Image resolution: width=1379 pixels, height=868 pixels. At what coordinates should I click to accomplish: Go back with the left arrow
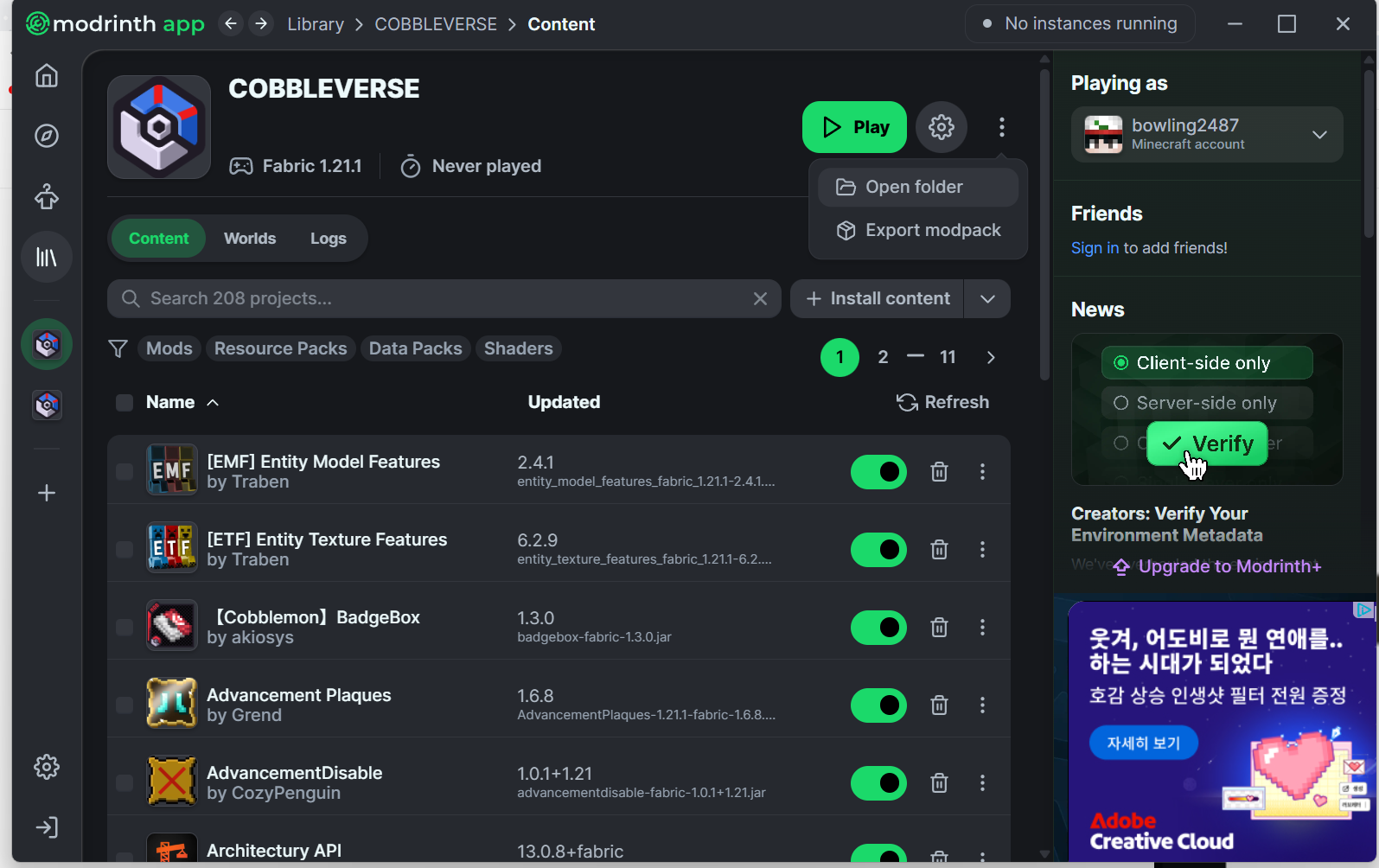click(x=230, y=23)
